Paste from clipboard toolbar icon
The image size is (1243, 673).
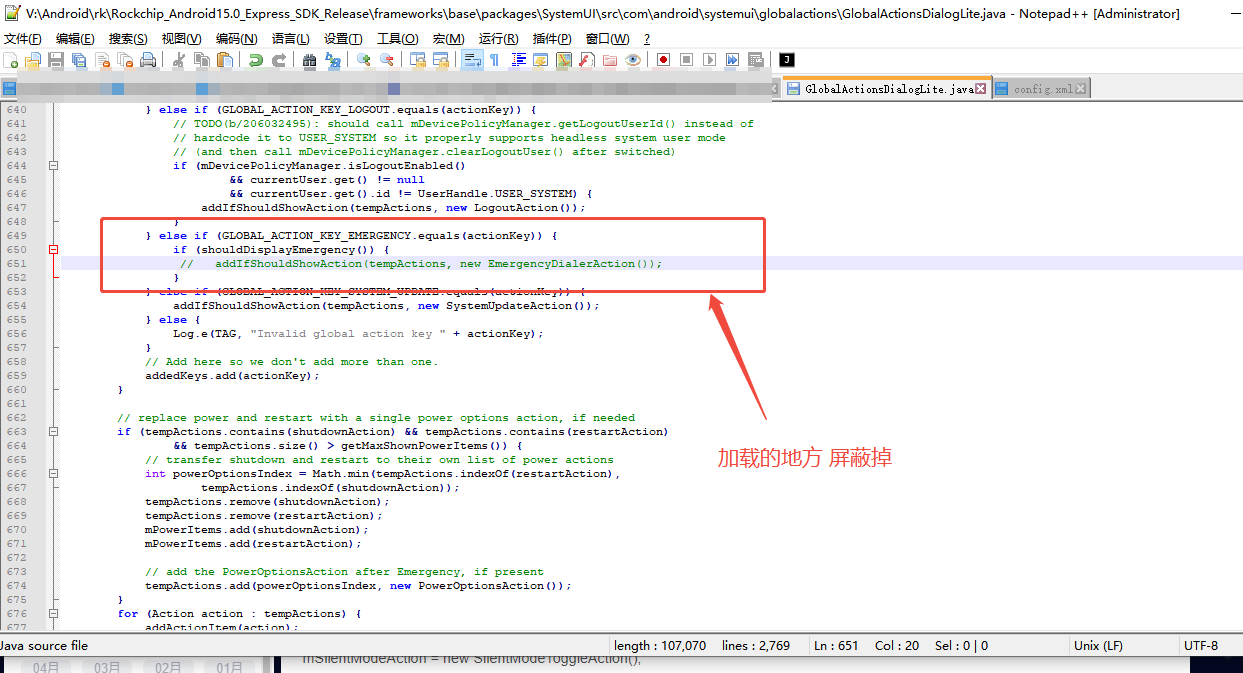pyautogui.click(x=225, y=60)
